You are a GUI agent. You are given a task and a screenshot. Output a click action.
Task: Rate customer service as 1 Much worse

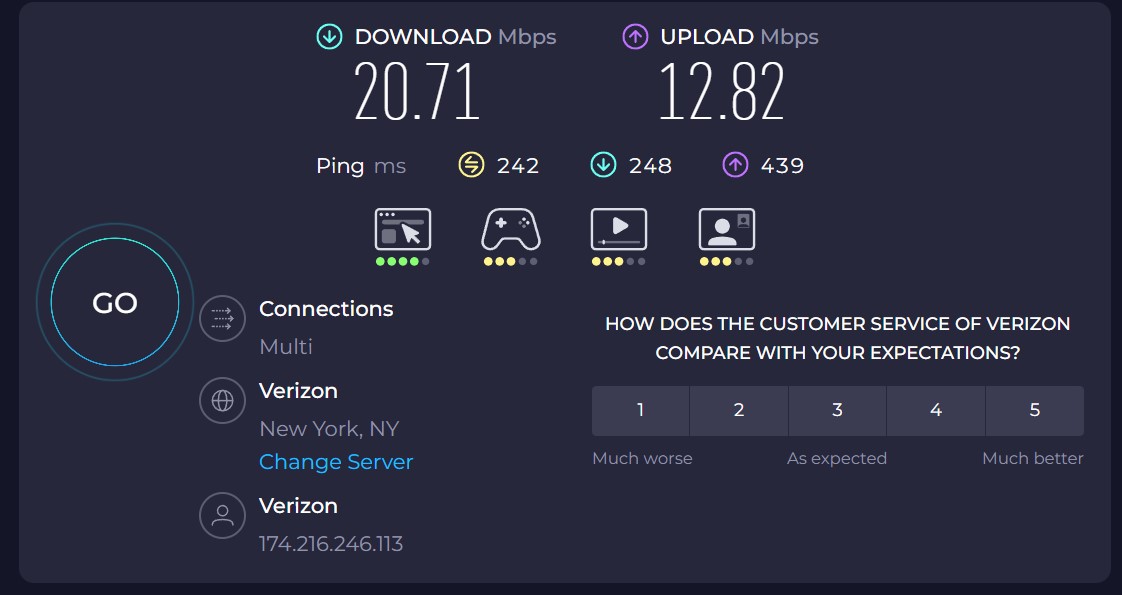pyautogui.click(x=640, y=410)
